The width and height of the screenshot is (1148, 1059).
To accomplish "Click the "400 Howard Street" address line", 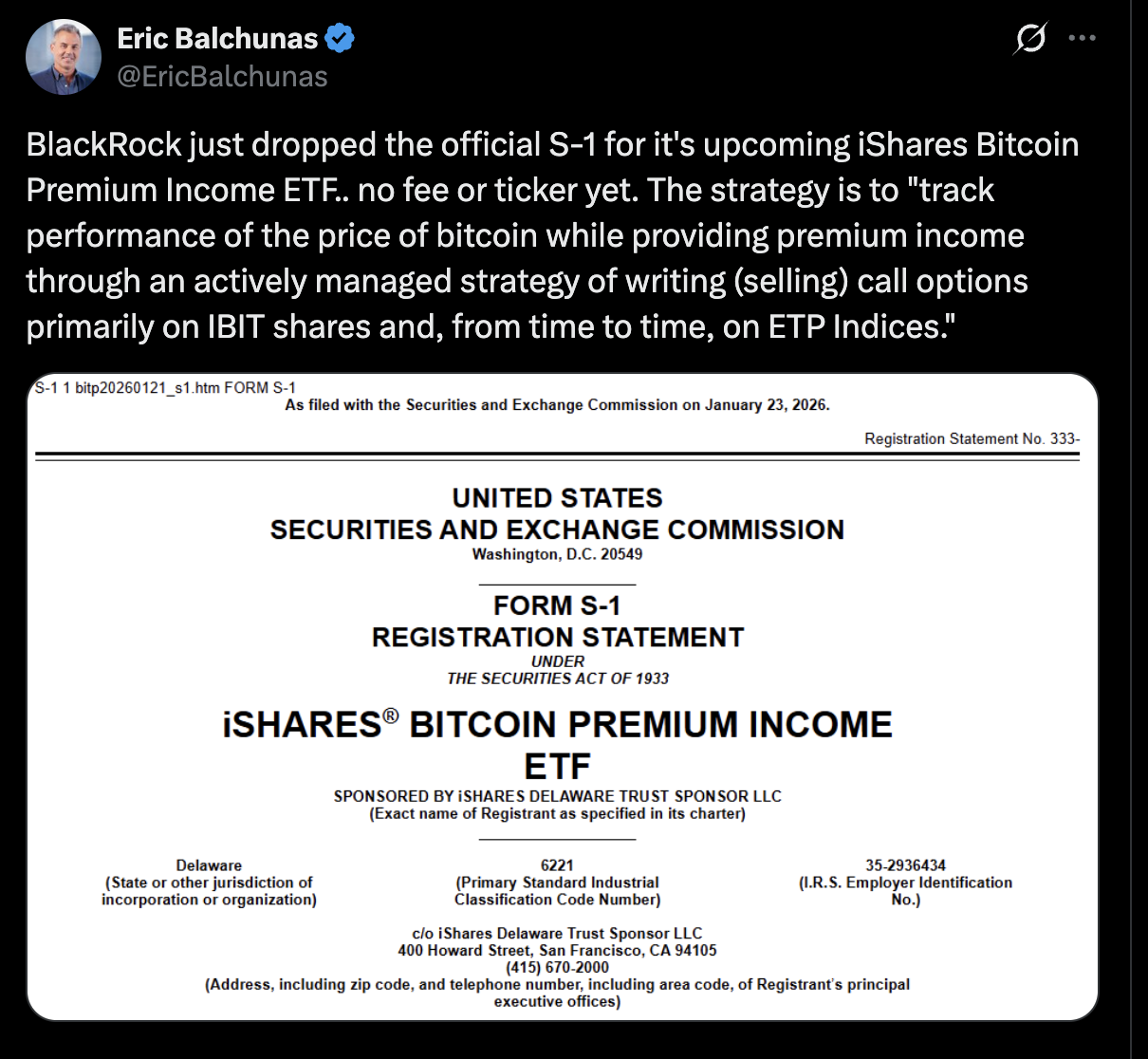I will [x=557, y=950].
